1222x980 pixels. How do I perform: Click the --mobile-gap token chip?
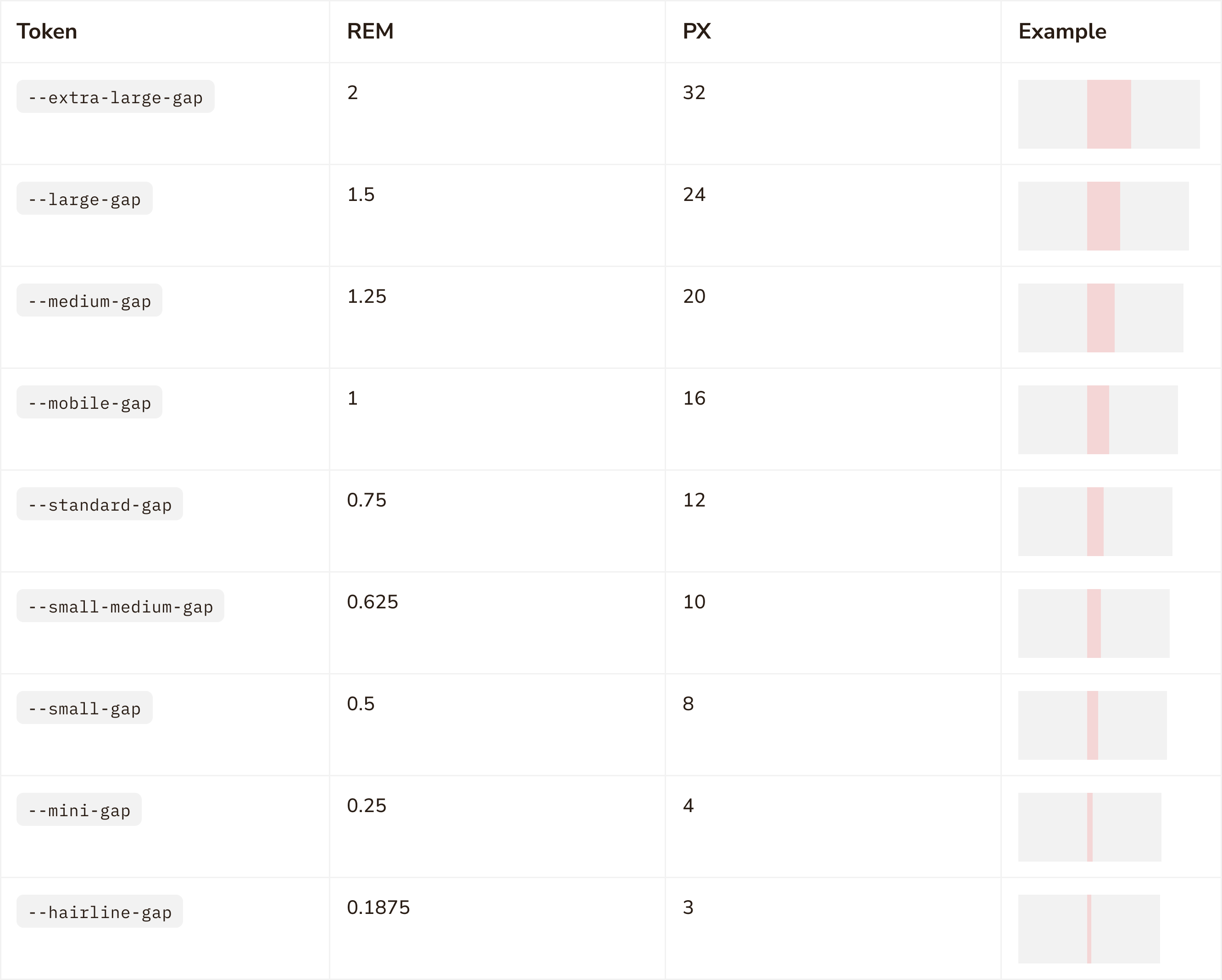[x=89, y=402]
